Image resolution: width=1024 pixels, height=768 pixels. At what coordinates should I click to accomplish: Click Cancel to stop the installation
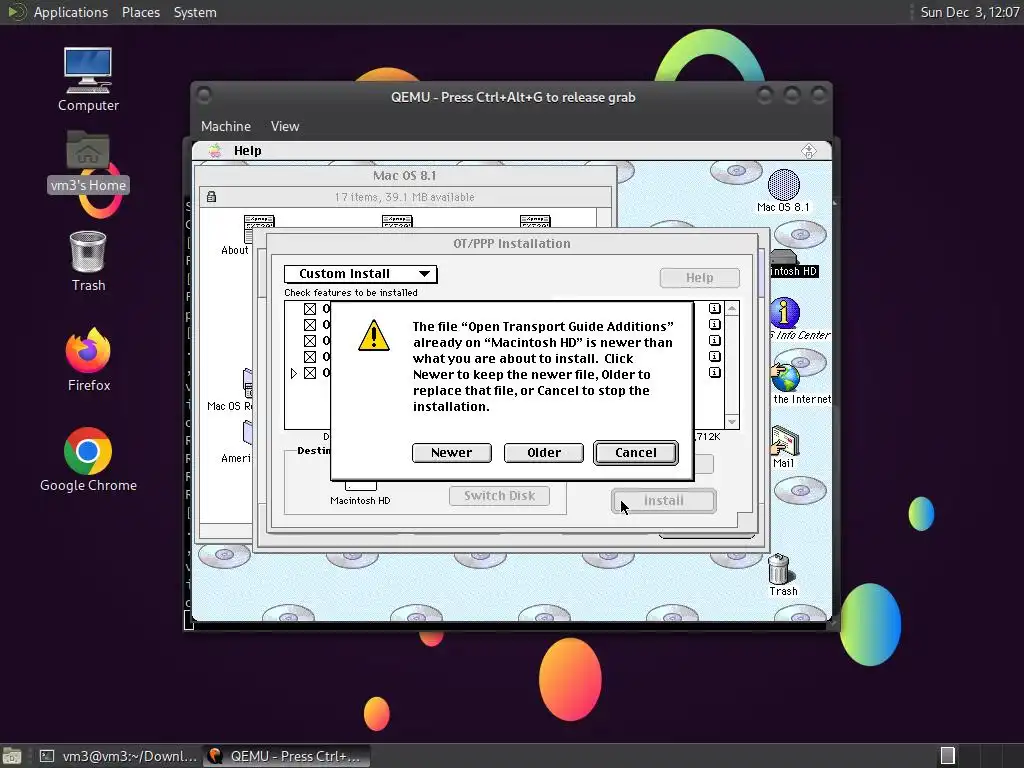[x=635, y=453]
